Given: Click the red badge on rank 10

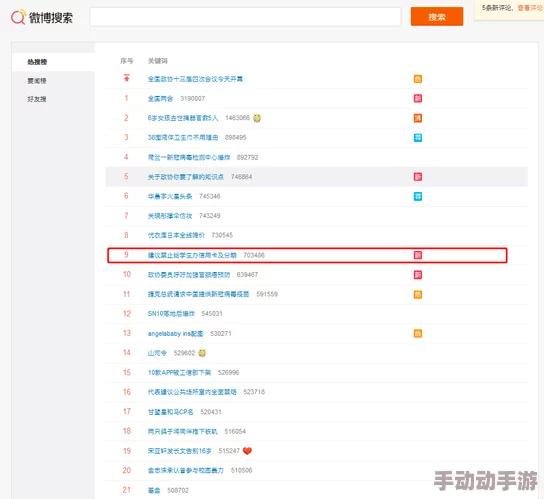Looking at the screenshot, I should coord(418,275).
